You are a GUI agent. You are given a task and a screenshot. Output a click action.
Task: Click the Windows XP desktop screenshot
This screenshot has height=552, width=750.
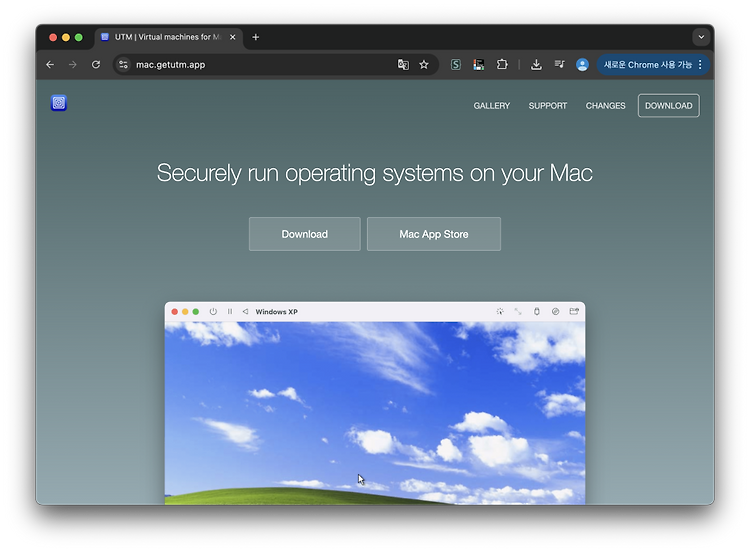[x=375, y=413]
